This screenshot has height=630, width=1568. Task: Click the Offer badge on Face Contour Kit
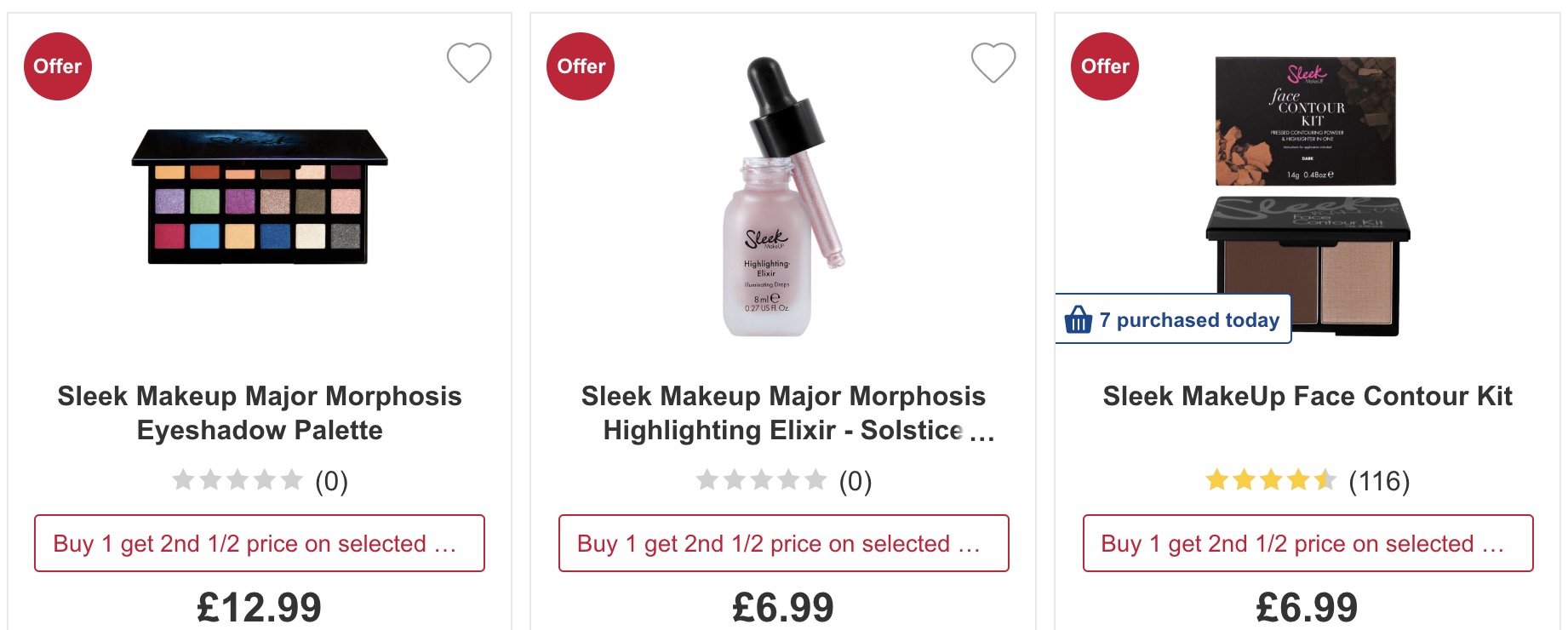(x=1105, y=66)
